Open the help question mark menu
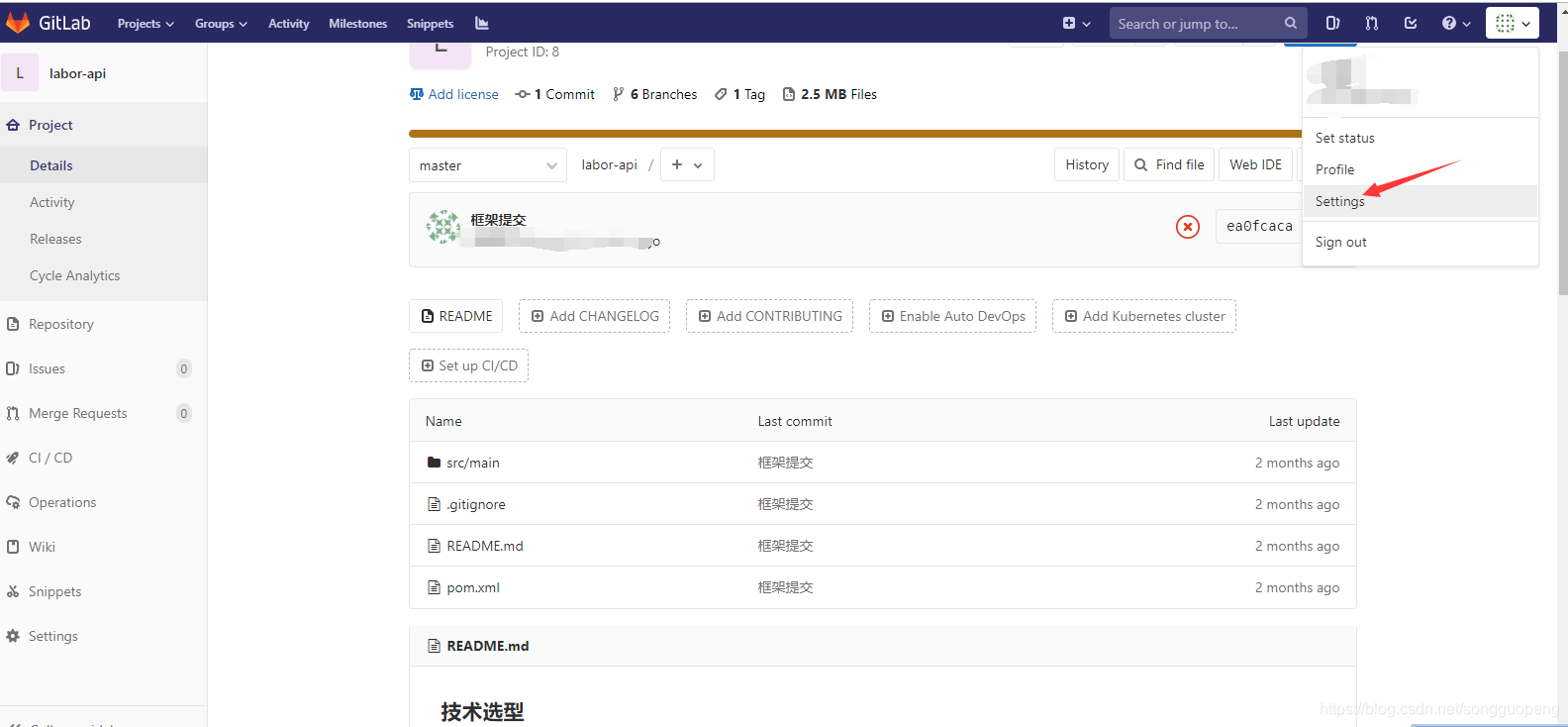The width and height of the screenshot is (1568, 727). click(x=1455, y=23)
